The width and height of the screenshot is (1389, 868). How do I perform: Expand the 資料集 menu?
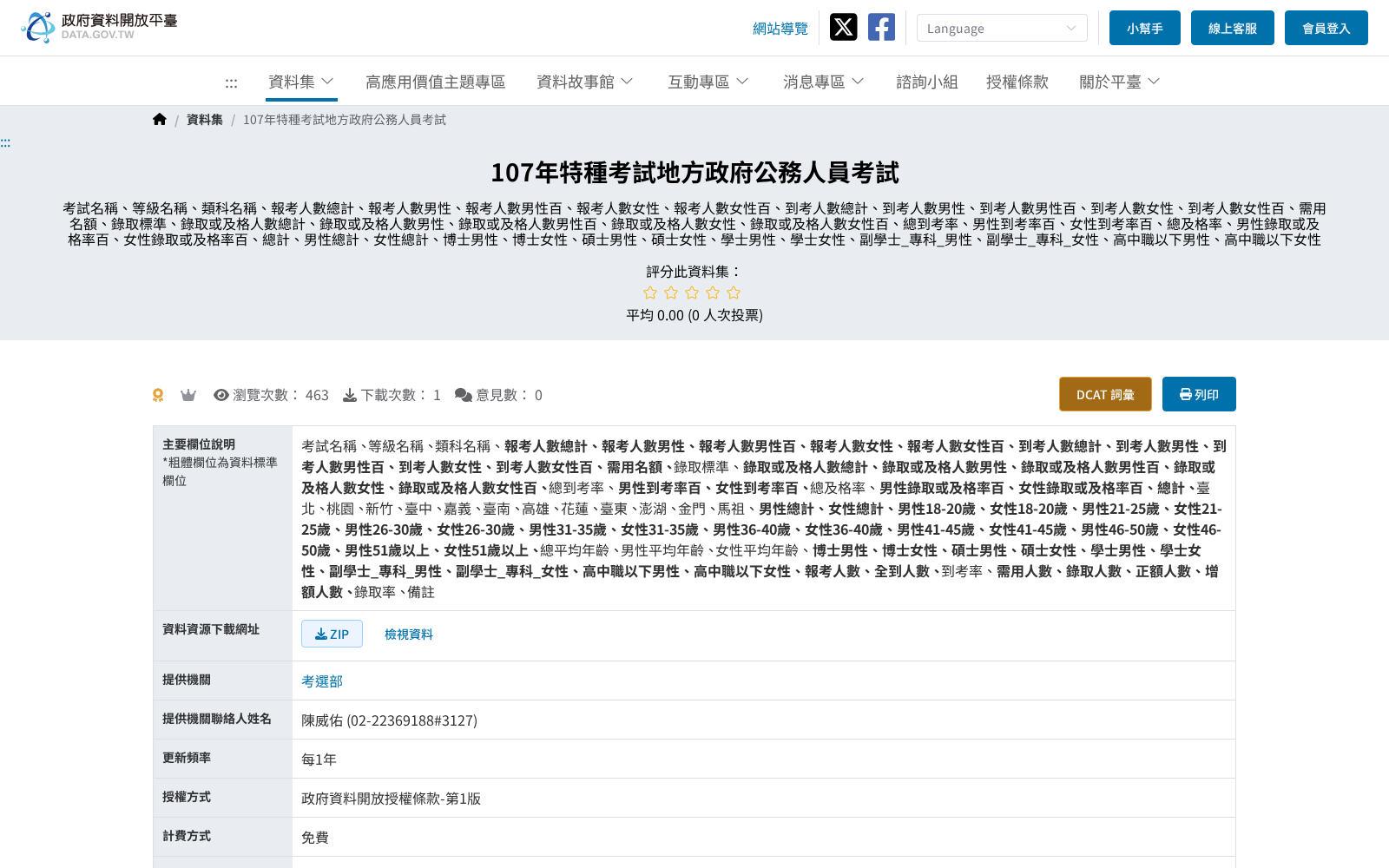point(301,82)
